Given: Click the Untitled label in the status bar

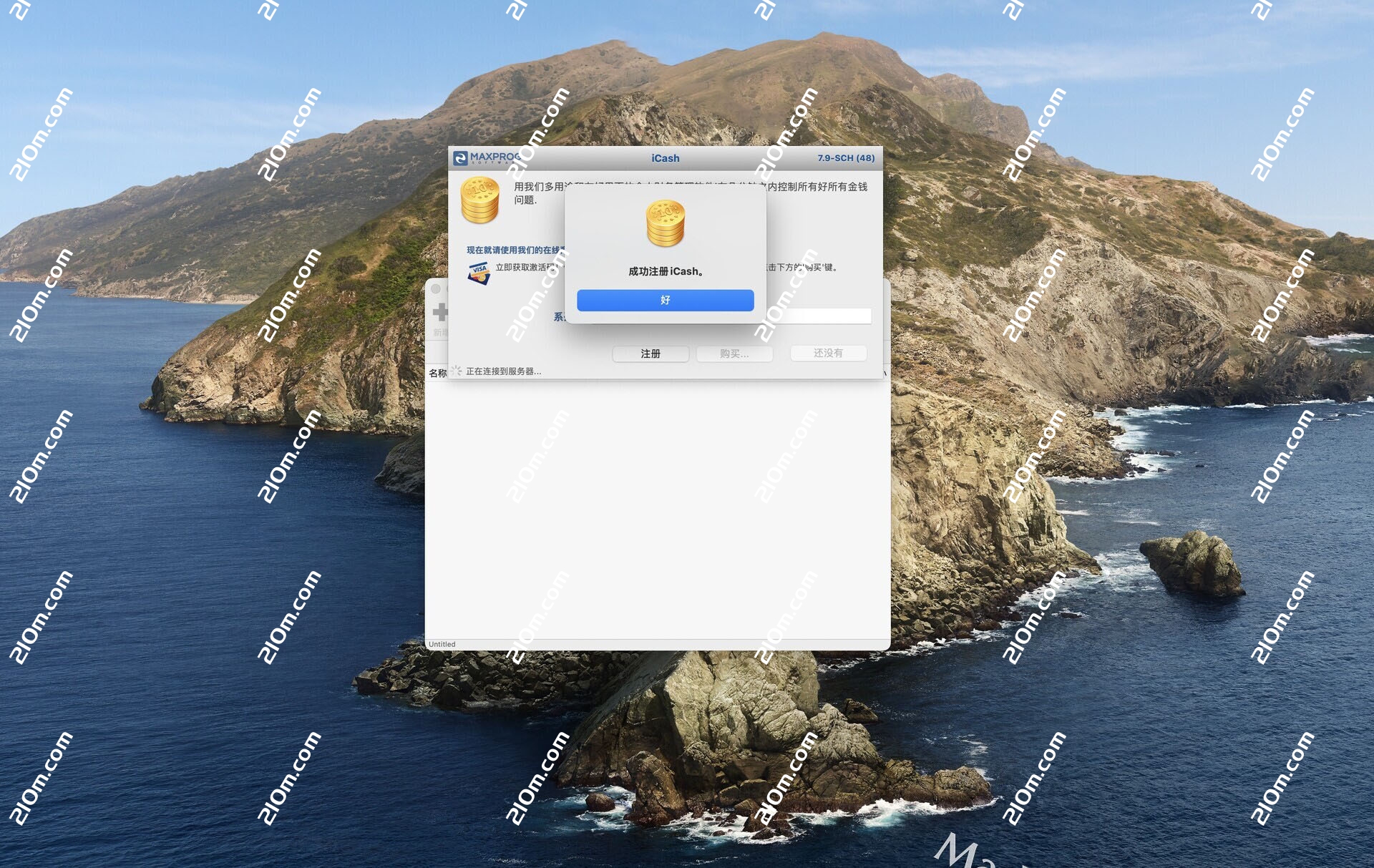Looking at the screenshot, I should point(442,644).
